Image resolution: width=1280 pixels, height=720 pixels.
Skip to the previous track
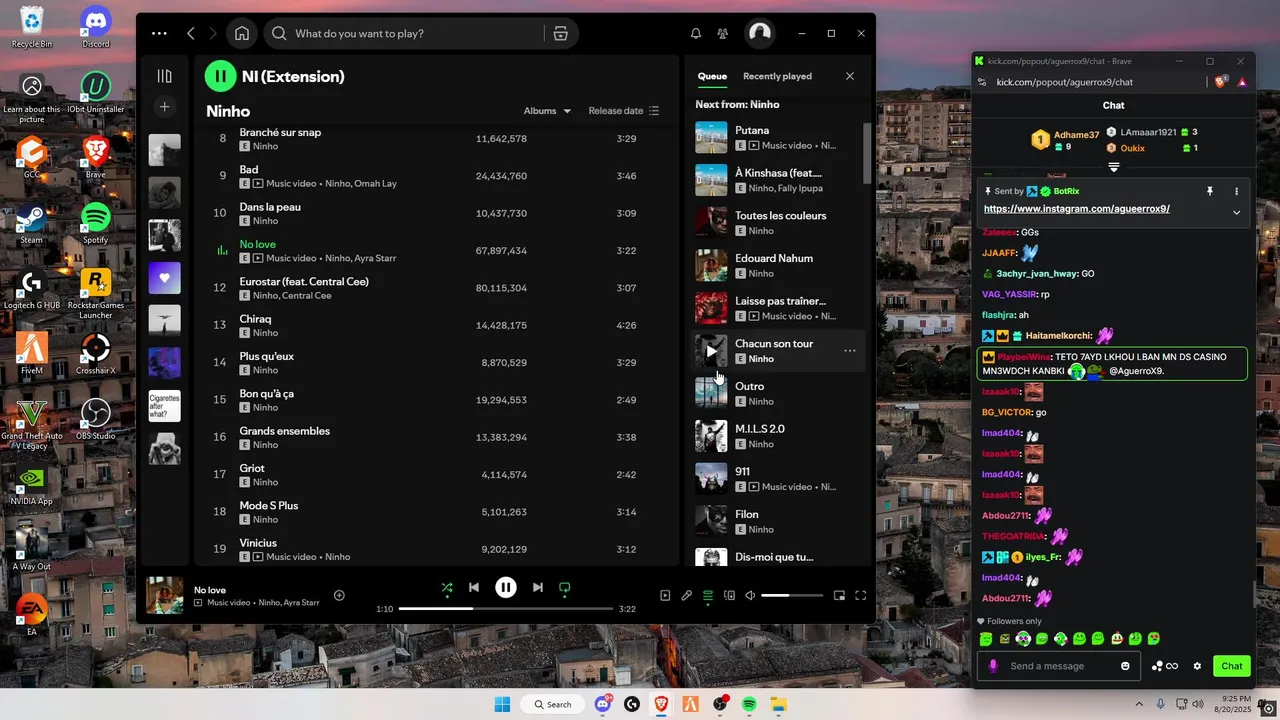[474, 588]
